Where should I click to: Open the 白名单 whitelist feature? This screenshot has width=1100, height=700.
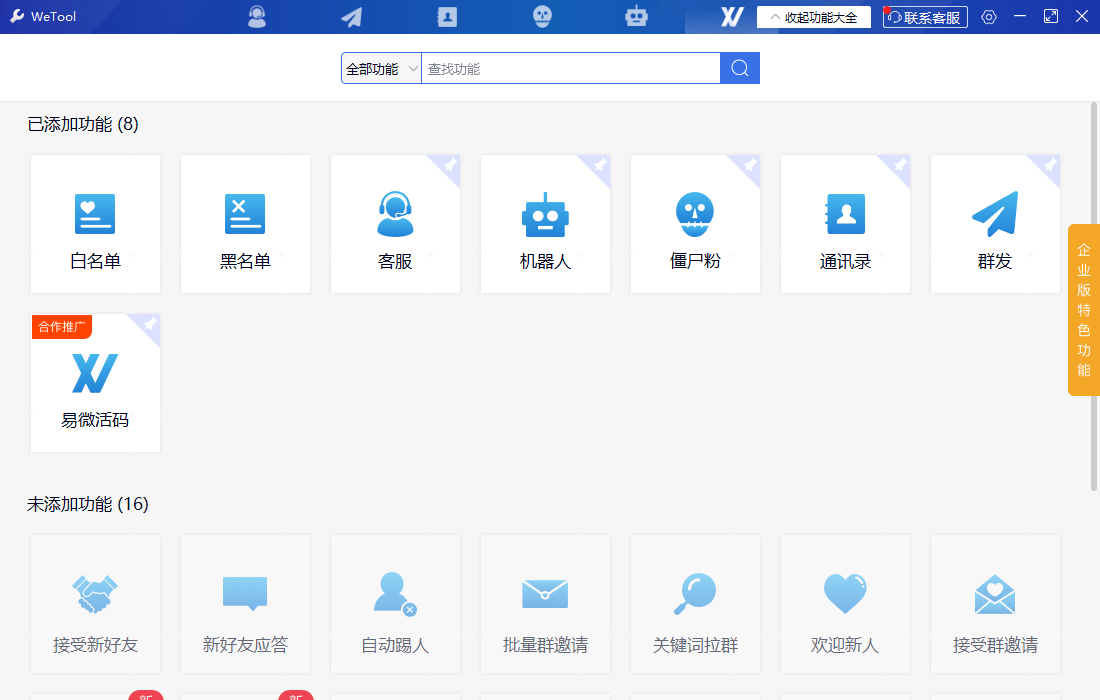95,224
